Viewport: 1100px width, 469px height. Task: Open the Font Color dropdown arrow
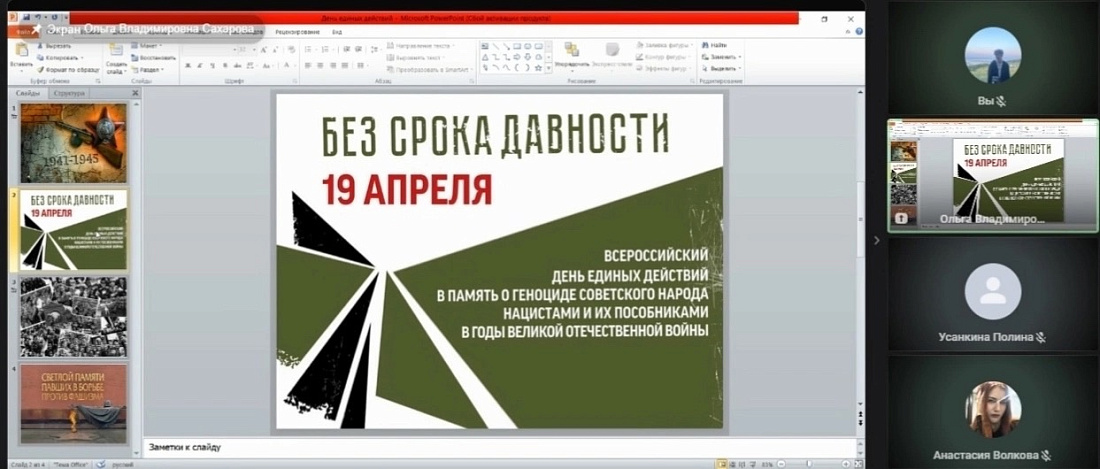(x=295, y=65)
